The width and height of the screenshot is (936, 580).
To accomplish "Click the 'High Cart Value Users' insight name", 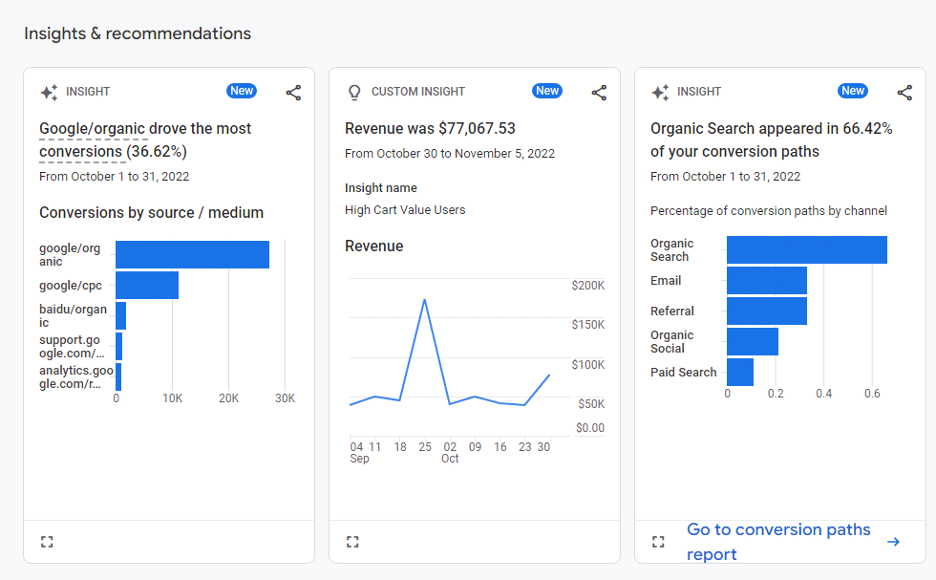I will [x=405, y=210].
